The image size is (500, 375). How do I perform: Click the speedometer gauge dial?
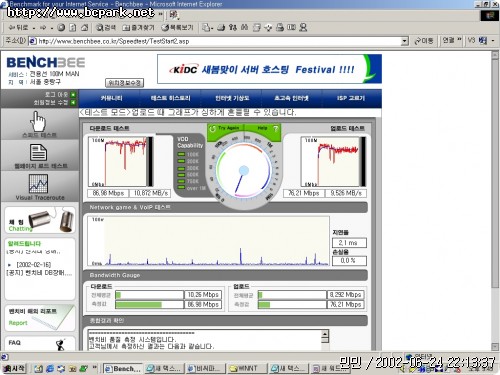[244, 170]
